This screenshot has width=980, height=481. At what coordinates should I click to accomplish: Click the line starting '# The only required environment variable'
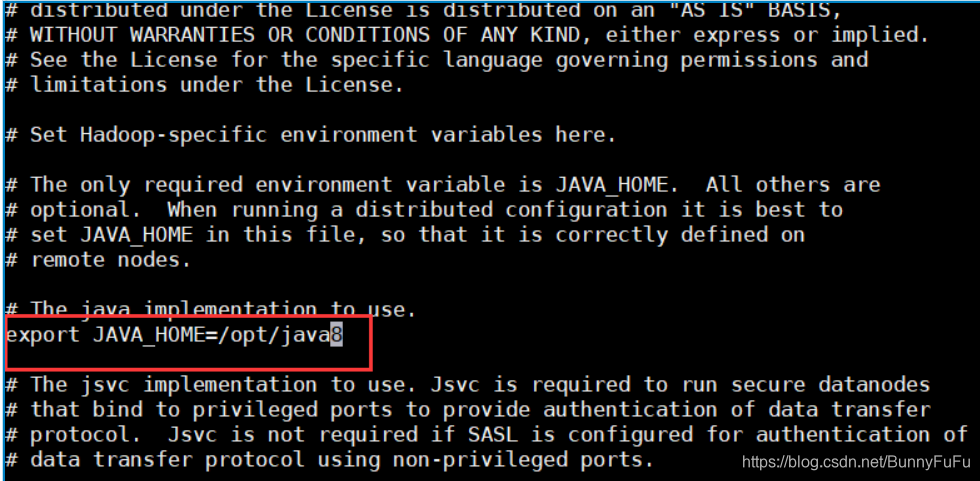point(442,184)
